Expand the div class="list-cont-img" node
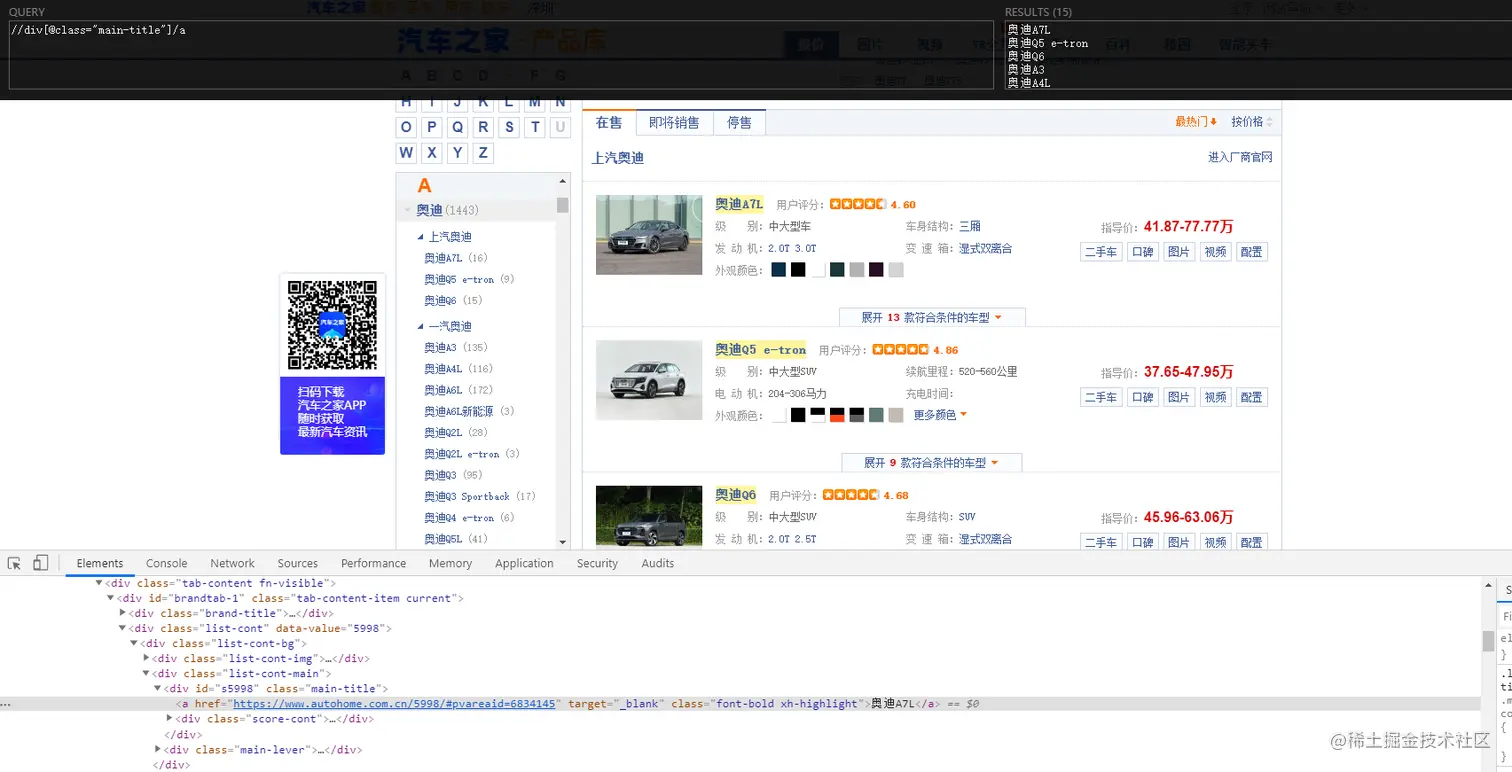The image size is (1512, 772). point(146,658)
